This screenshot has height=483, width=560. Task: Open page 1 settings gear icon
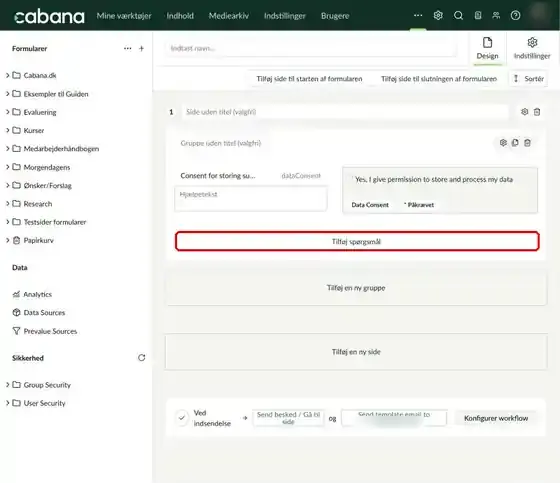pos(524,112)
